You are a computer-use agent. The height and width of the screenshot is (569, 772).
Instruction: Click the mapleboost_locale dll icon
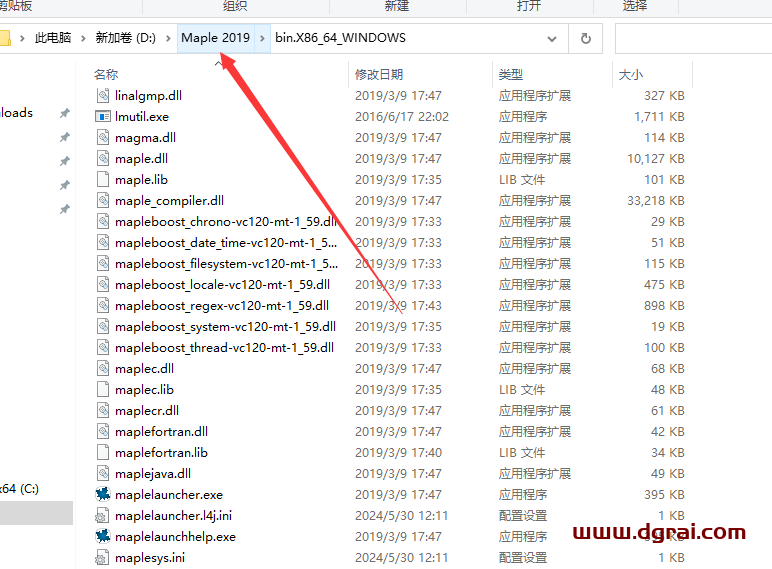[x=103, y=284]
